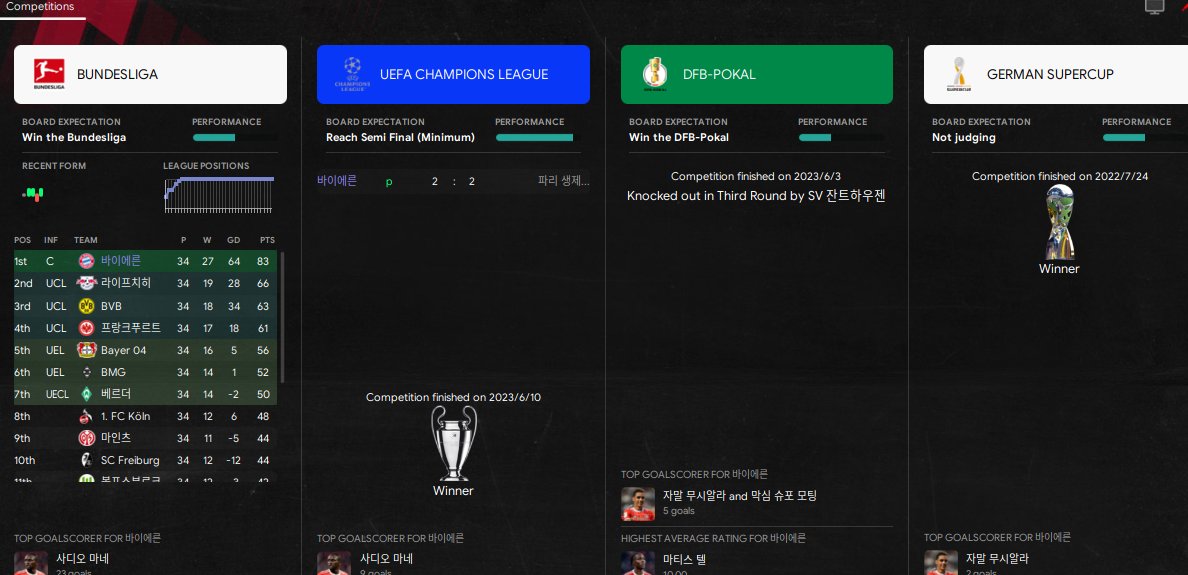This screenshot has height=575, width=1188.
Task: Click the league table vertical scrollbar
Action: pos(283,318)
